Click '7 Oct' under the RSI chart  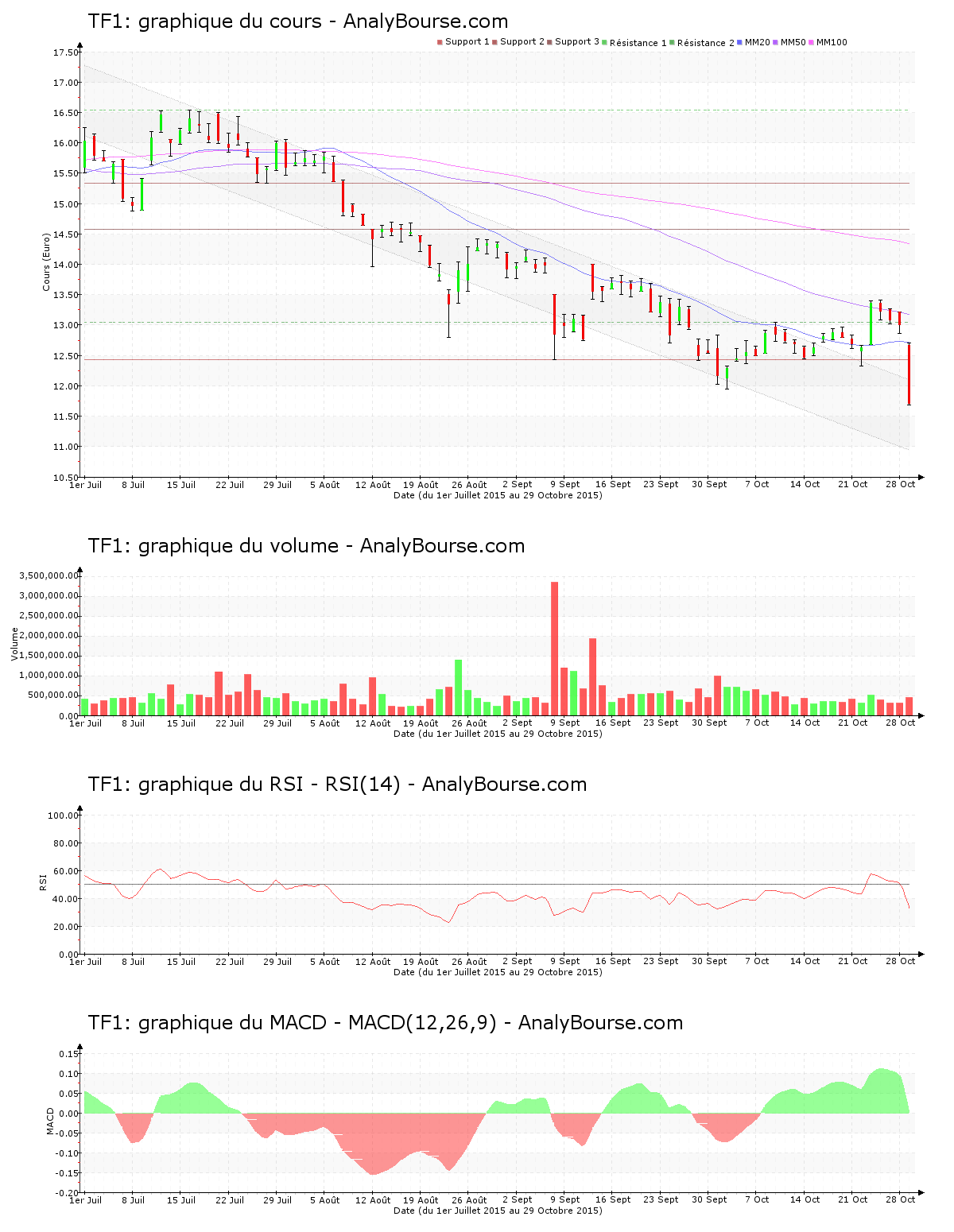point(757,961)
